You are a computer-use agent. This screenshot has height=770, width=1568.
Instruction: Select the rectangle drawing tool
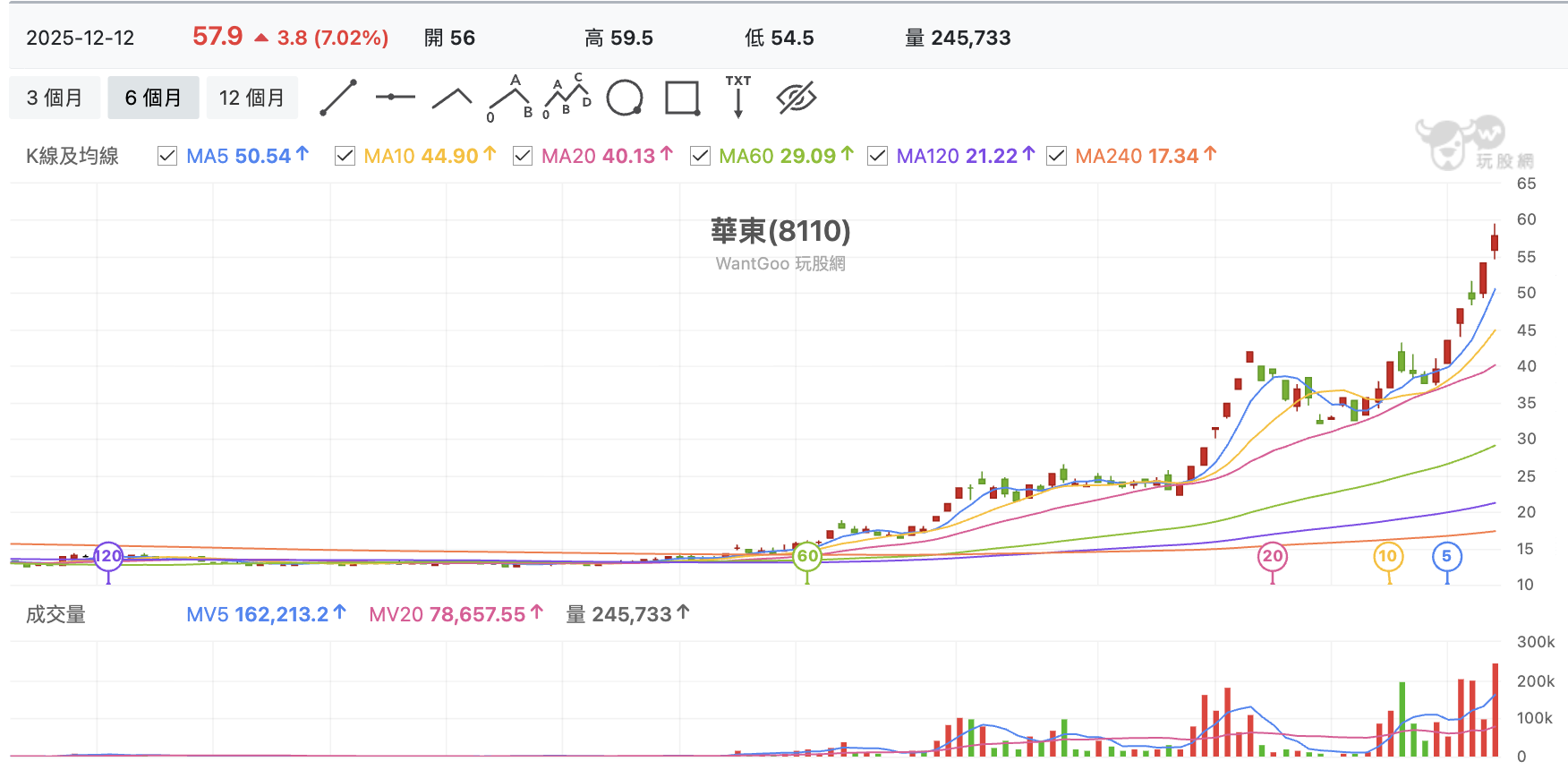(682, 98)
